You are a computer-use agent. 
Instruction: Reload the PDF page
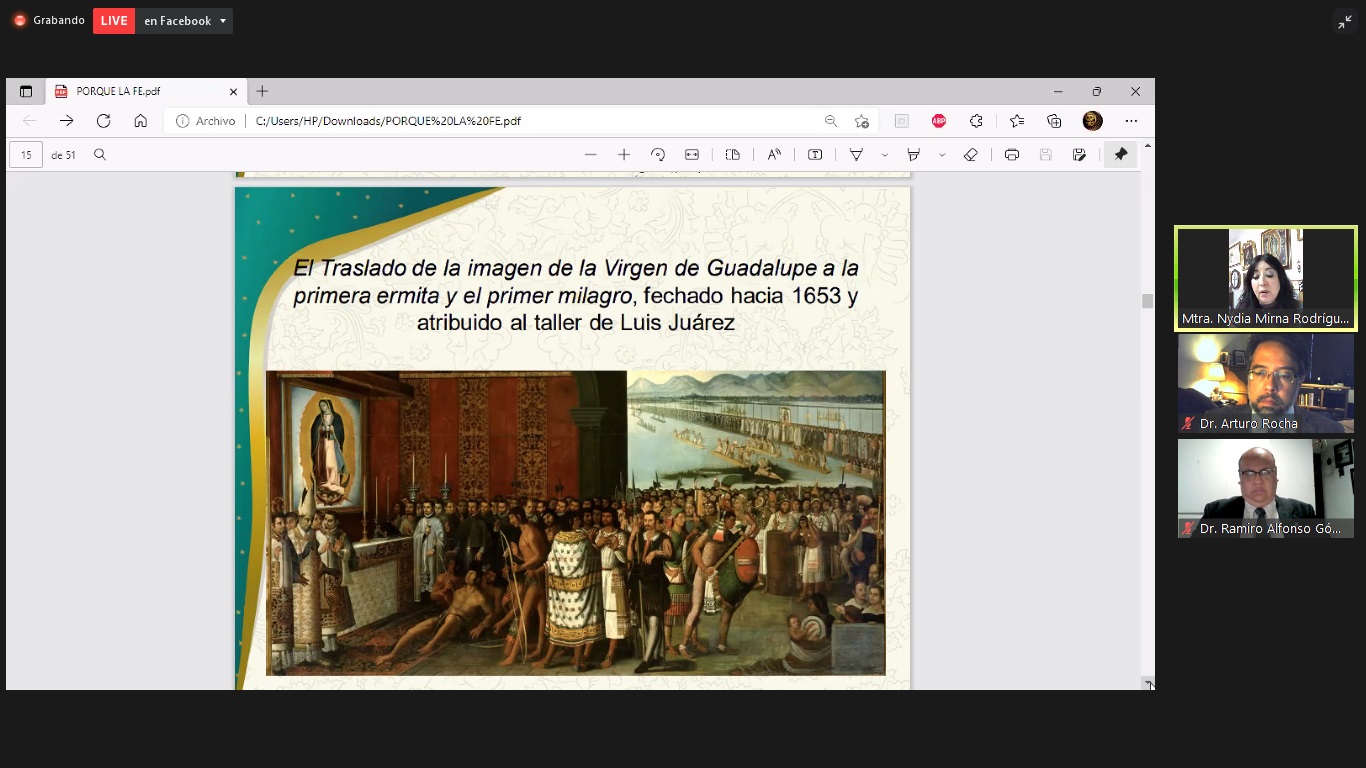pyautogui.click(x=103, y=121)
